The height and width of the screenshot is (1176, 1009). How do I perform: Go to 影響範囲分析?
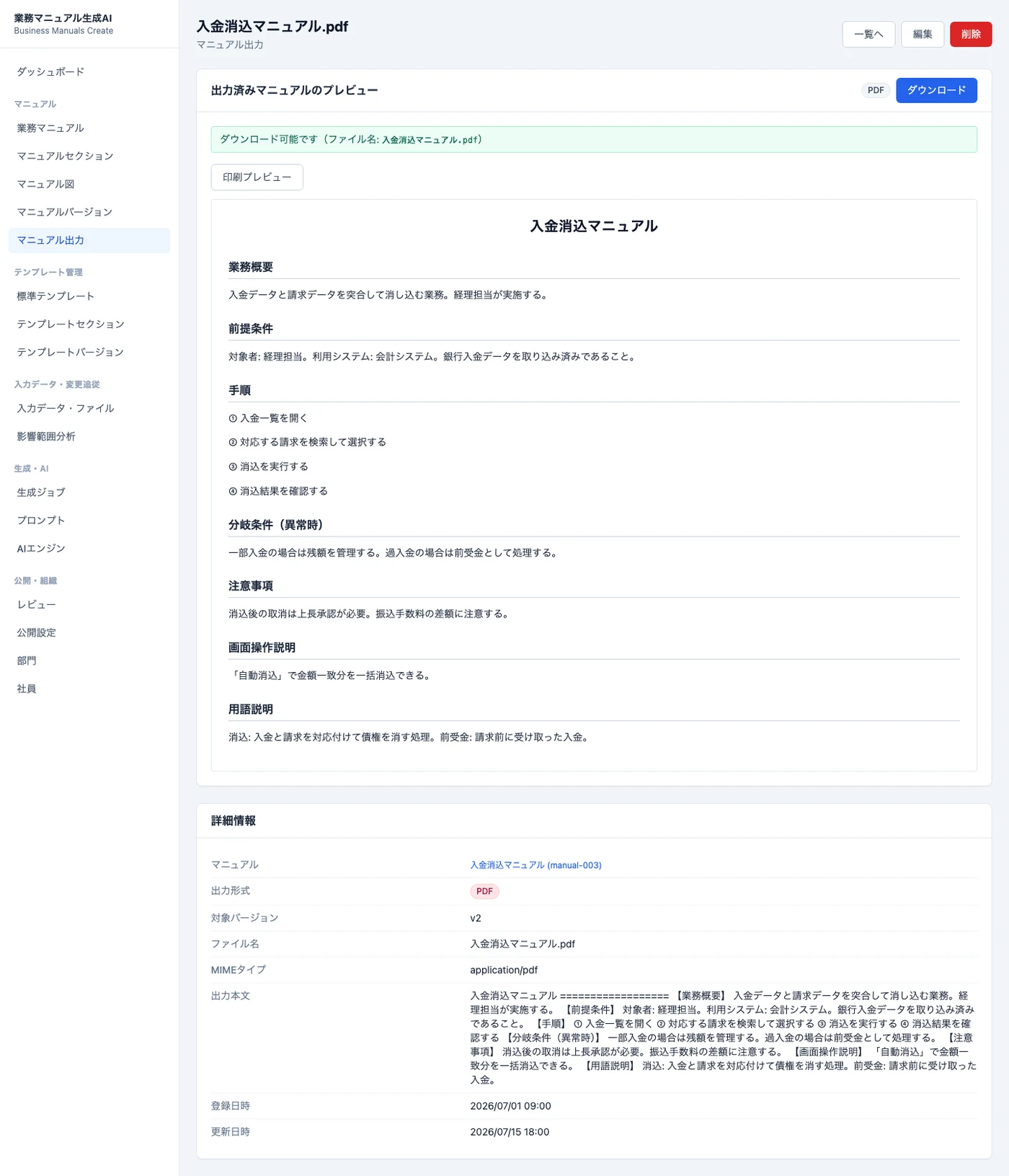(x=89, y=436)
